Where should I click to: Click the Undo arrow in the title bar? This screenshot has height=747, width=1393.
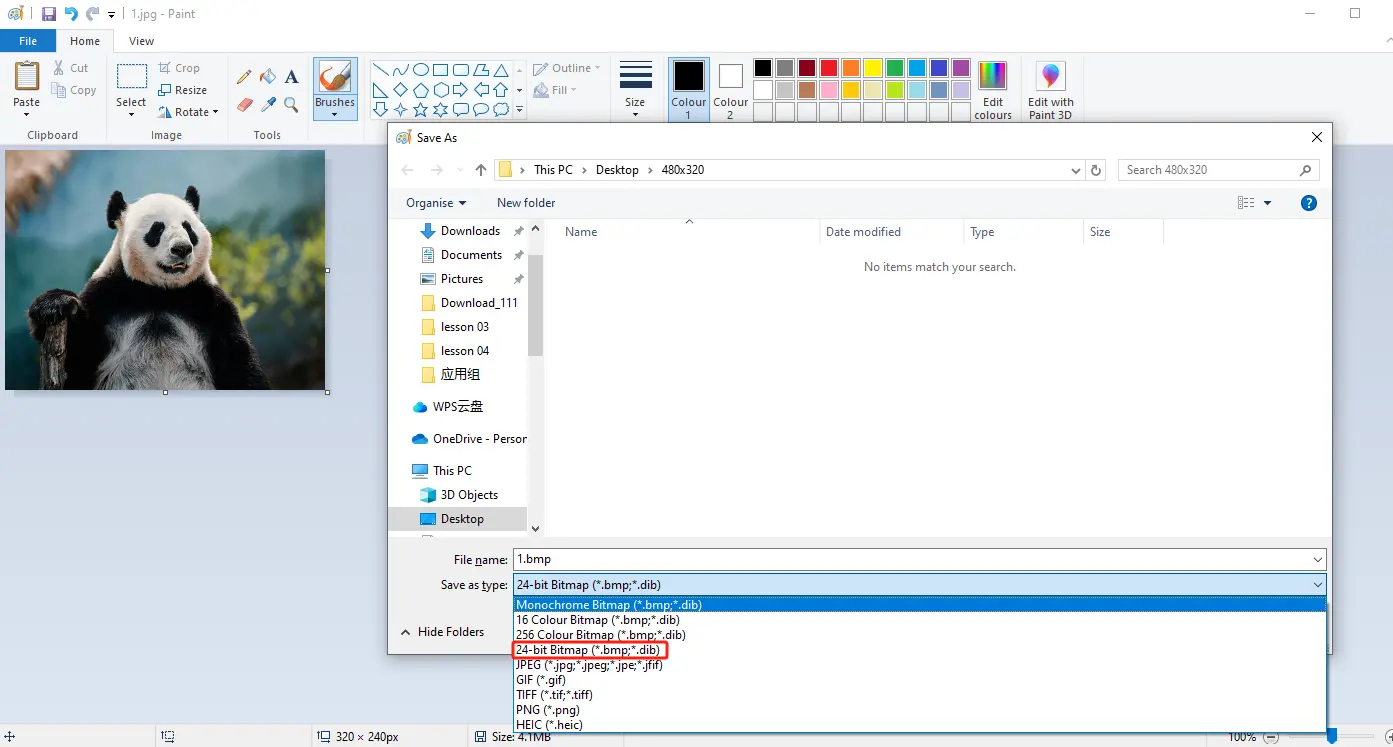71,14
